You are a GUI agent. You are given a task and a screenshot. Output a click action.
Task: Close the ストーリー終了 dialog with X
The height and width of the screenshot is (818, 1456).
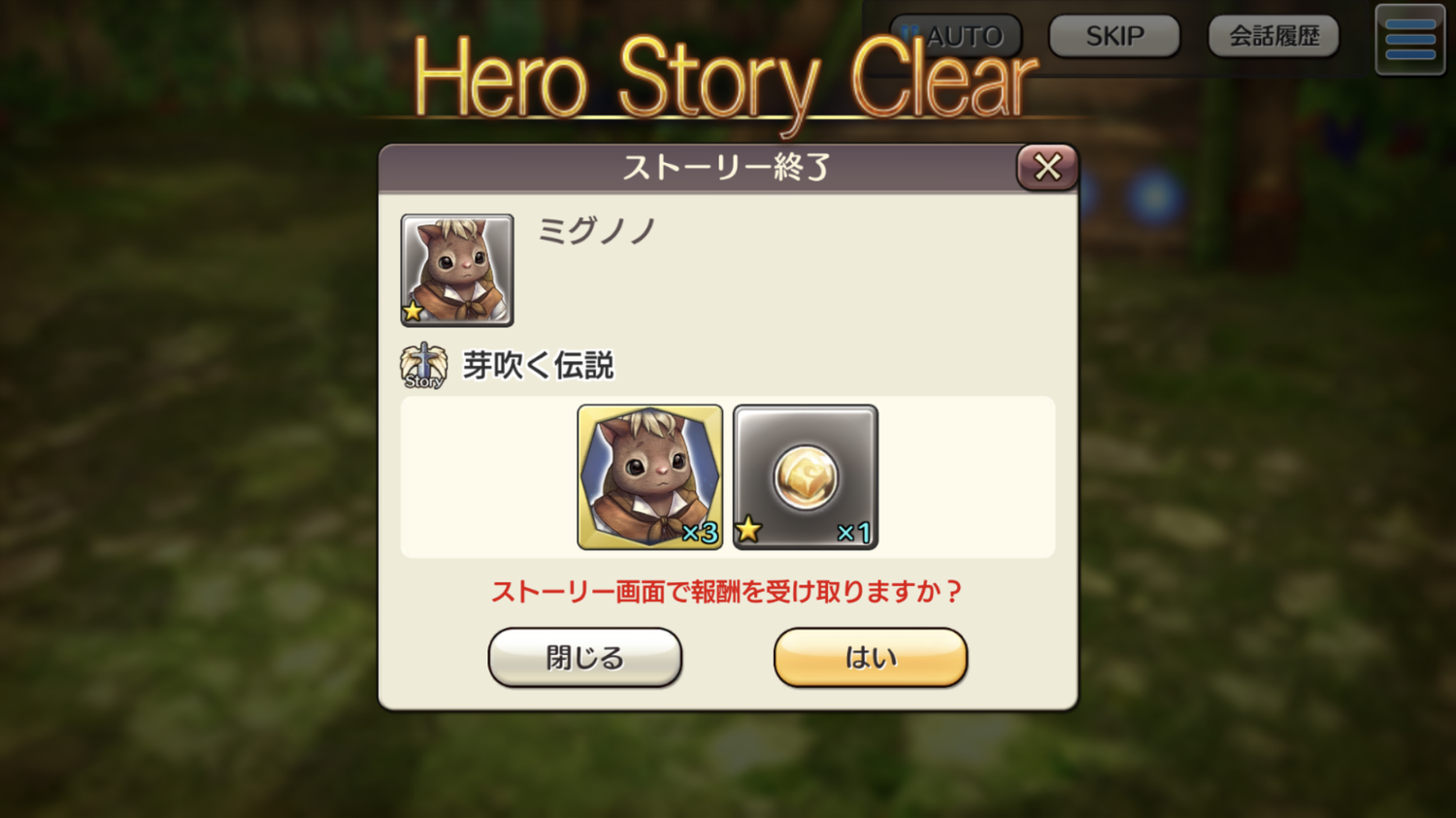pyautogui.click(x=1047, y=167)
